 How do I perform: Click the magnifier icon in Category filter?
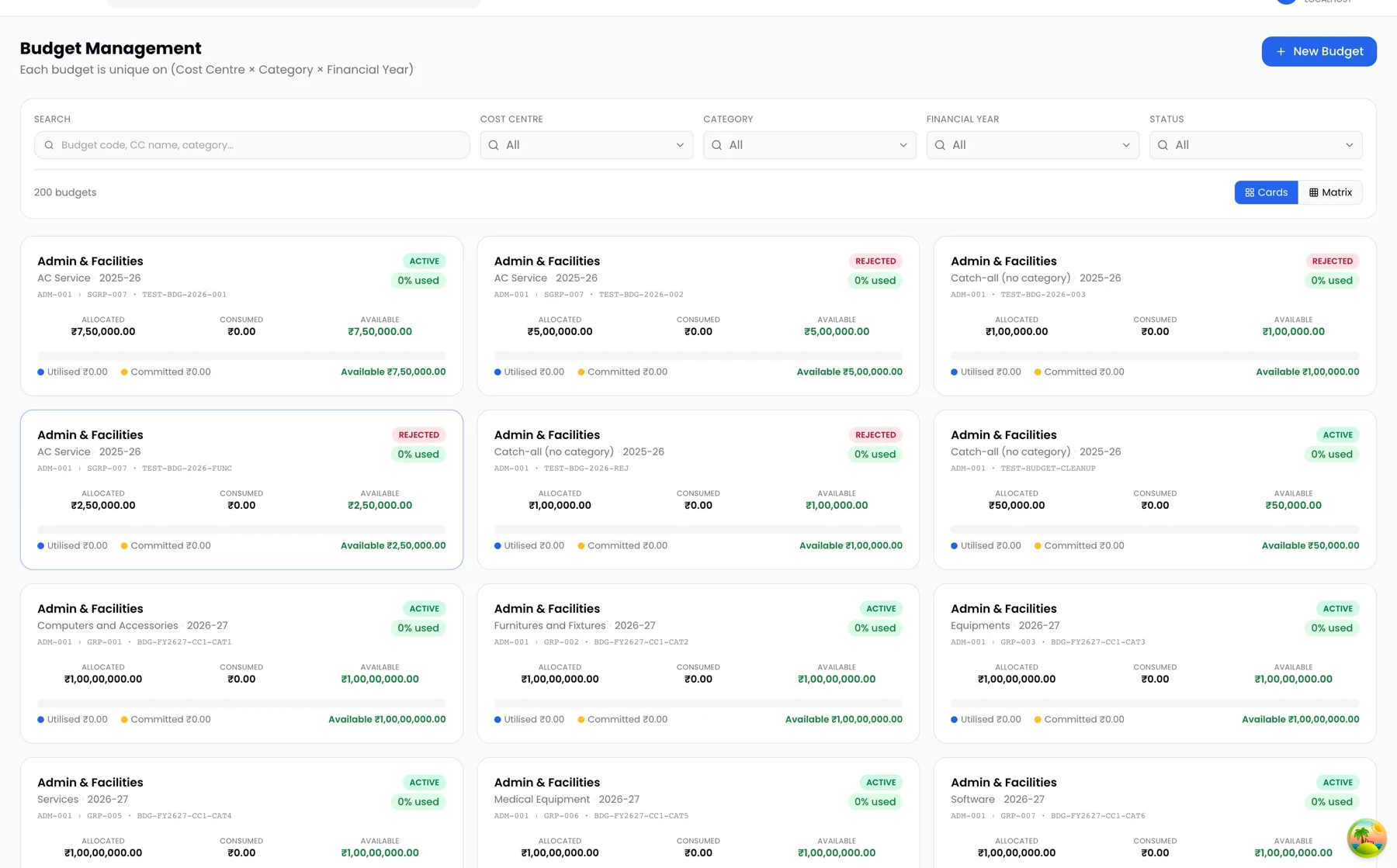click(717, 145)
